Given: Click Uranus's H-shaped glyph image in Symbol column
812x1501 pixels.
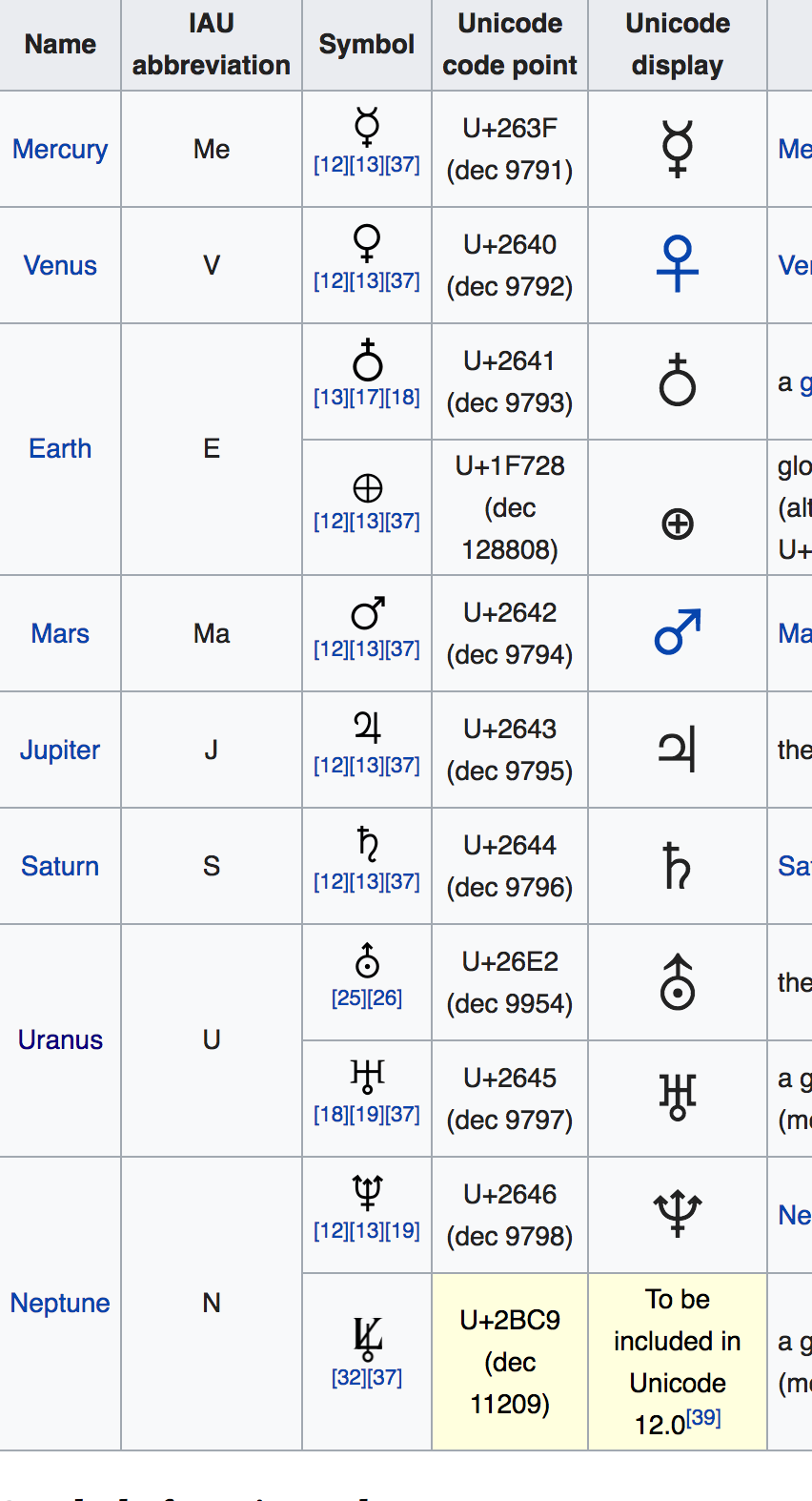Looking at the screenshot, I should [x=367, y=1077].
